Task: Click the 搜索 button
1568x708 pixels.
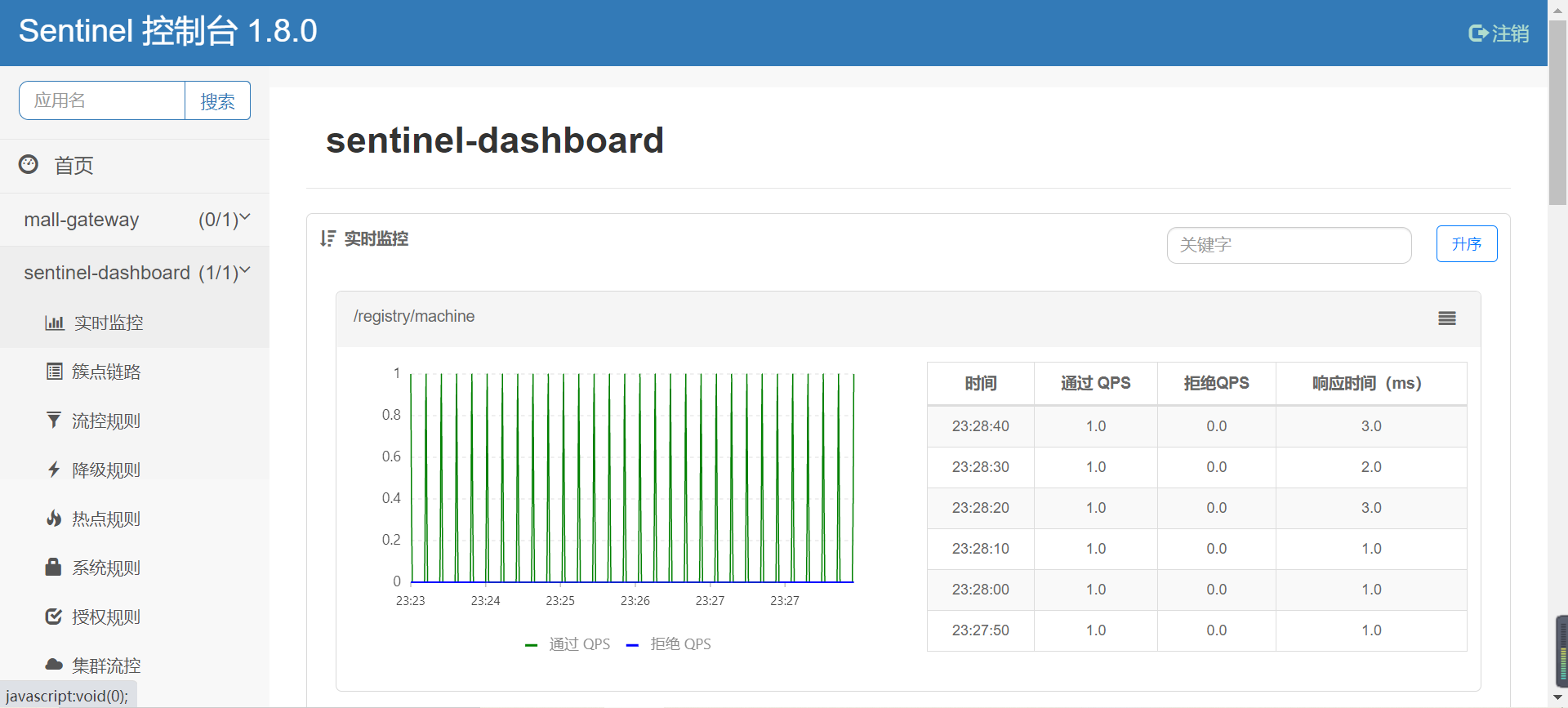Action: coord(218,100)
